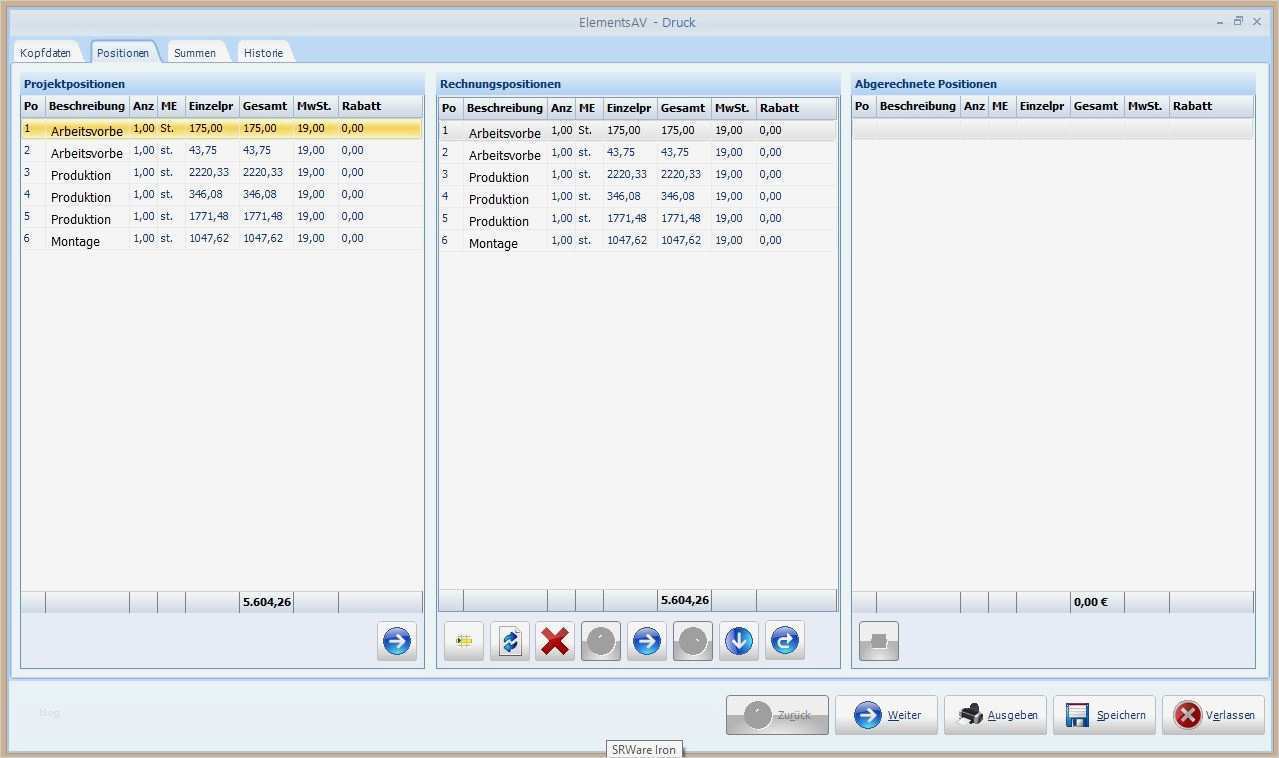Image resolution: width=1279 pixels, height=758 pixels.
Task: Click the printer icon under Abgerechnete Positionen
Action: pos(878,641)
